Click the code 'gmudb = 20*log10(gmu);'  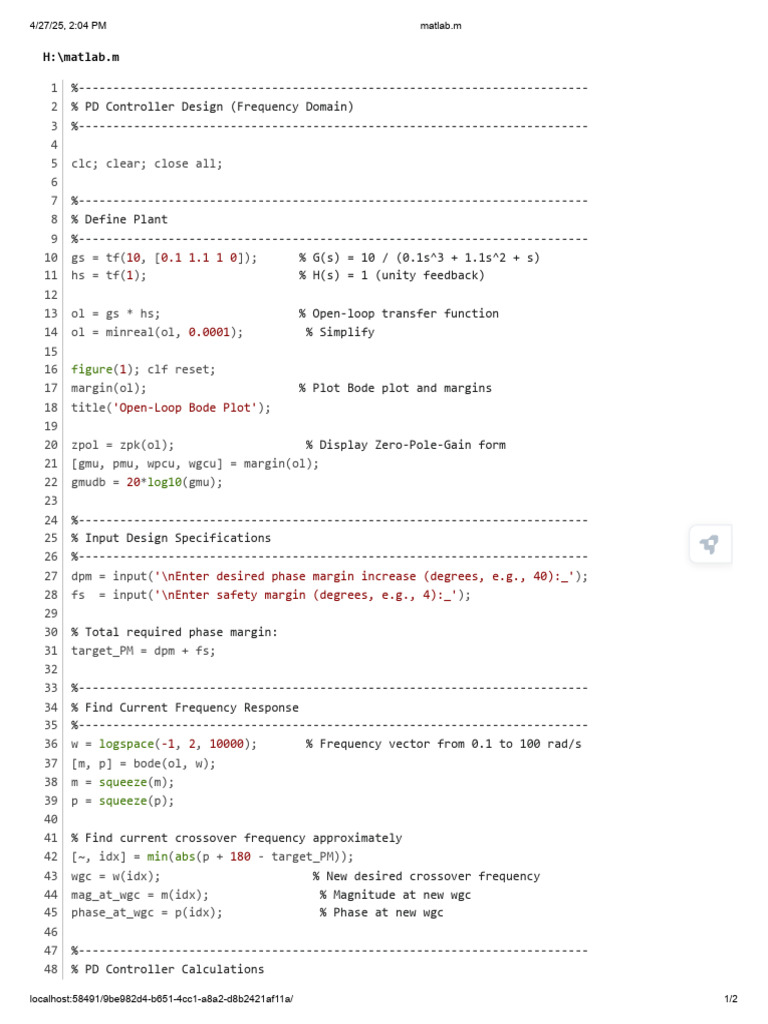(146, 482)
